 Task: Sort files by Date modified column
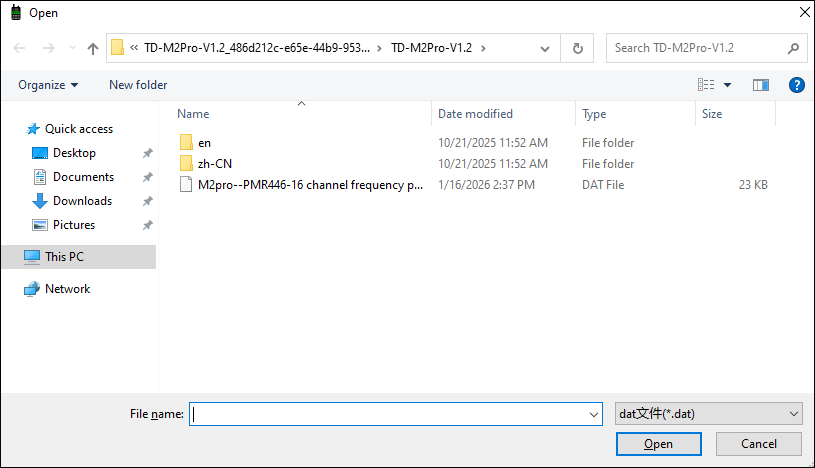tap(475, 114)
